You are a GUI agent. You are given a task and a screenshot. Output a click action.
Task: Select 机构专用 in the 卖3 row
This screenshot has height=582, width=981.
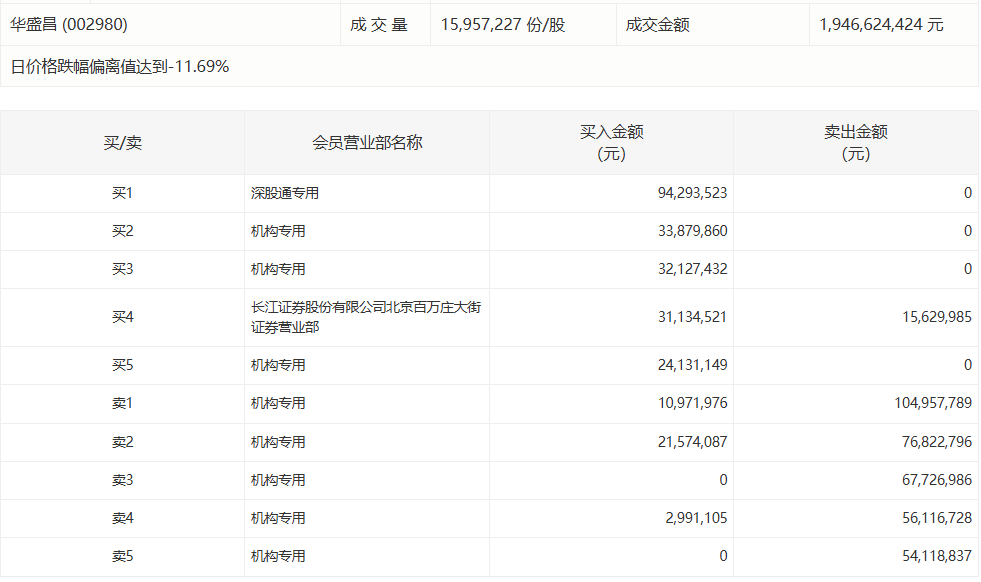278,481
